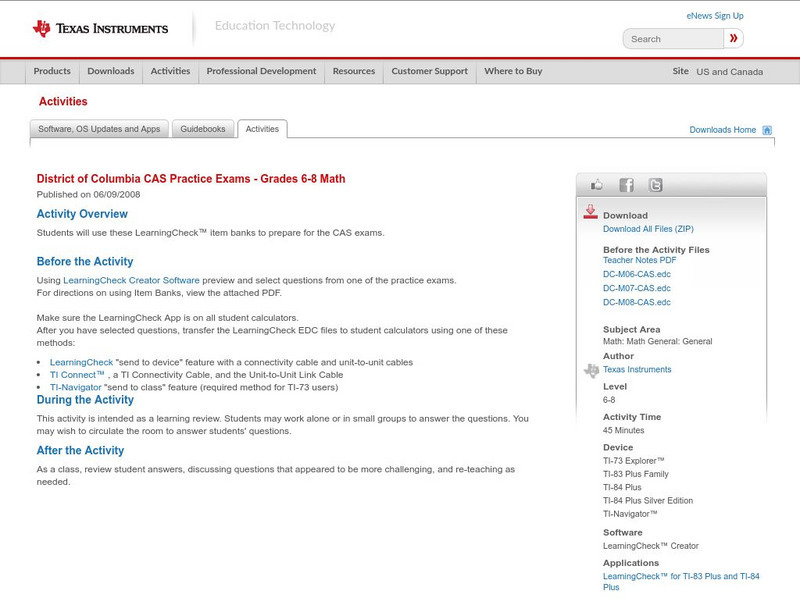Click the icon beside Downloads Home

tap(765, 129)
